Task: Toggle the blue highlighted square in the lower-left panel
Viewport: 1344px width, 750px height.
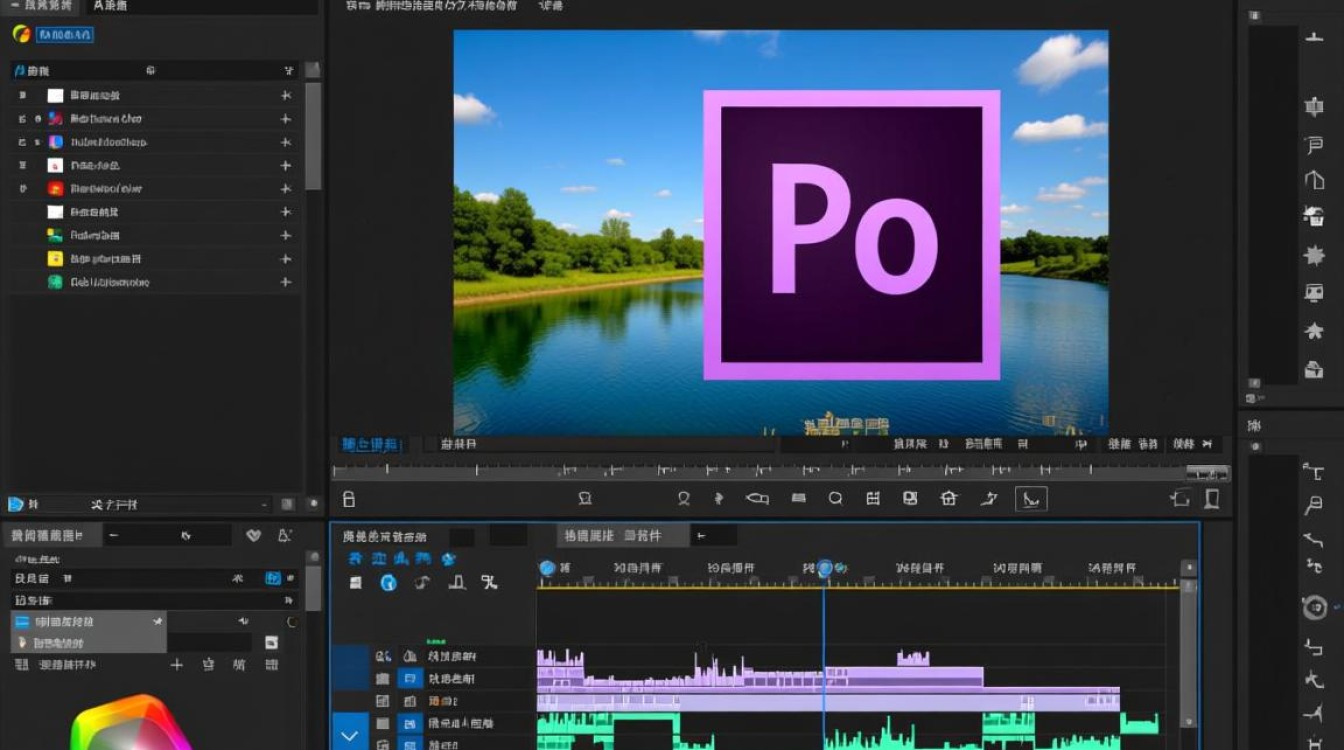Action: tap(272, 578)
